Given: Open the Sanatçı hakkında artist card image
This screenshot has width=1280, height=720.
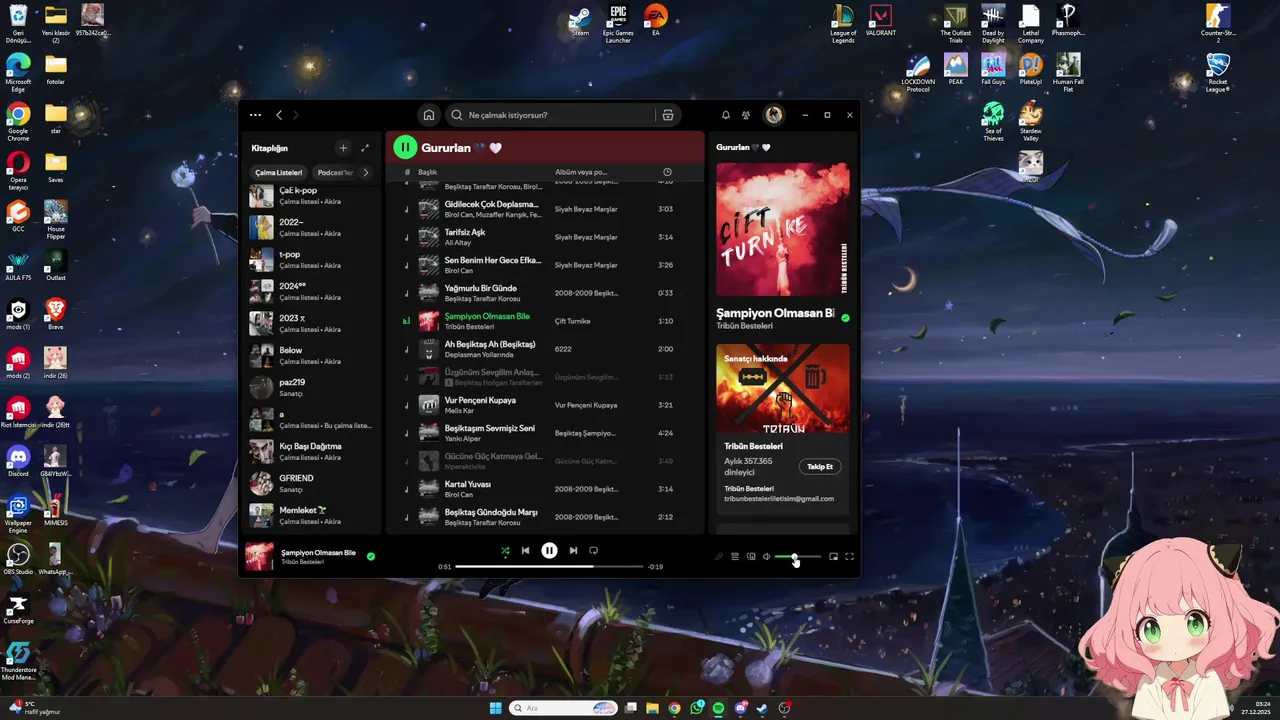Looking at the screenshot, I should coord(783,389).
